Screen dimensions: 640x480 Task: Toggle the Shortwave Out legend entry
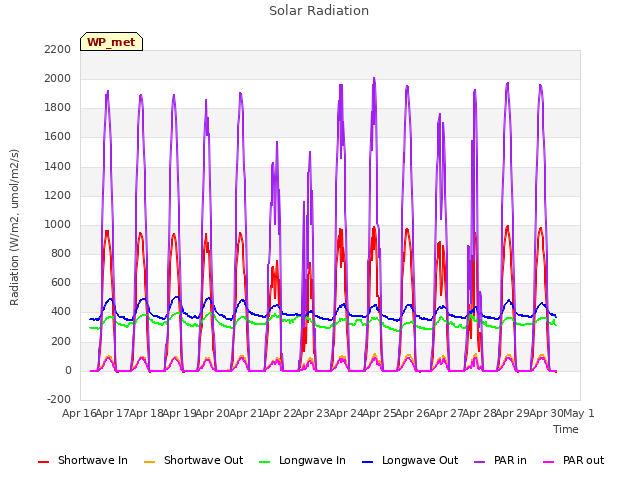pyautogui.click(x=193, y=460)
